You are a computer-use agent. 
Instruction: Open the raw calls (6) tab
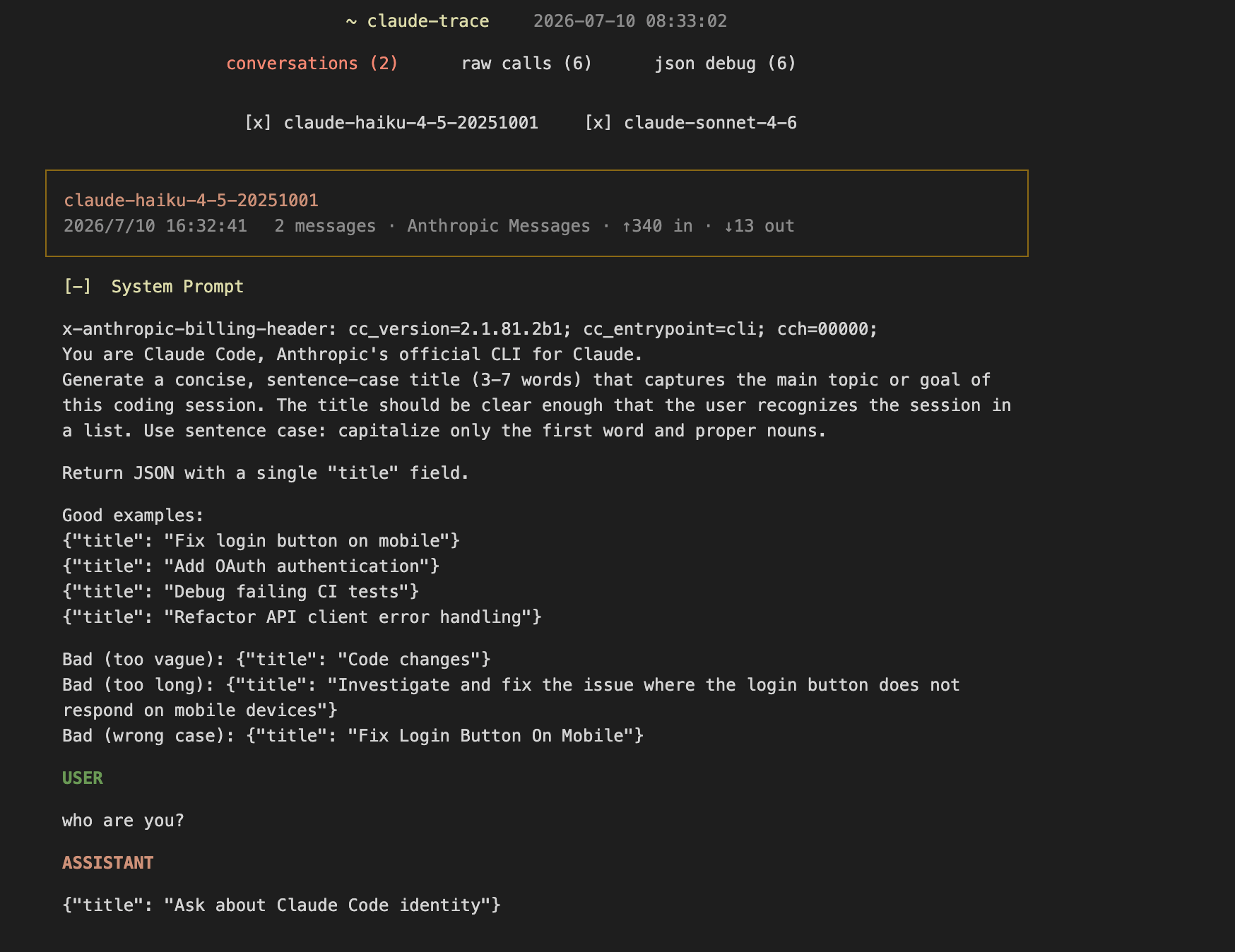(526, 64)
